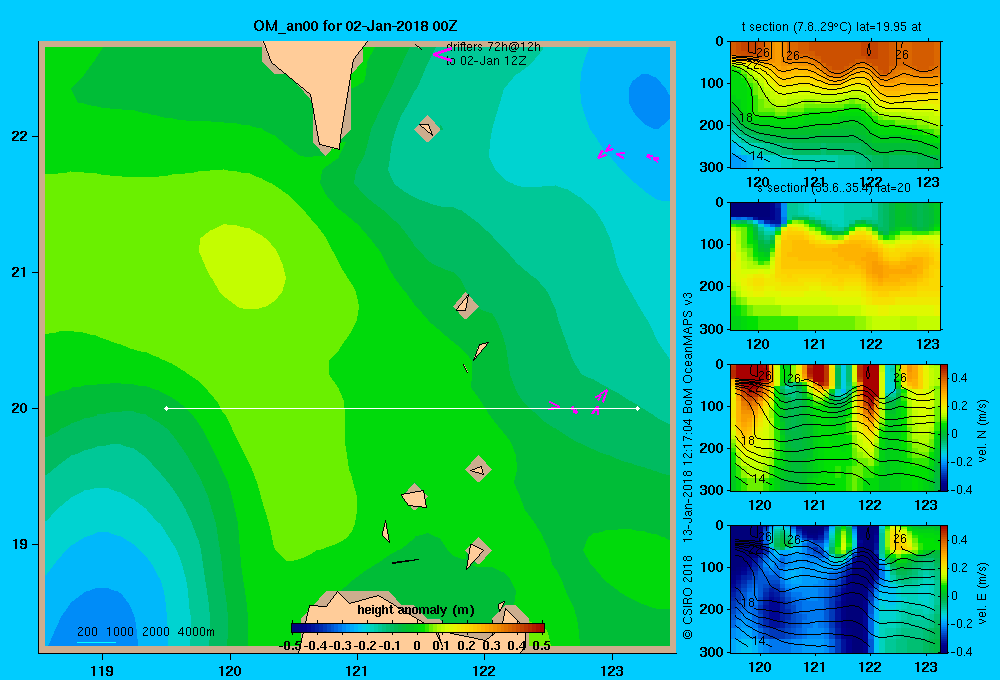The height and width of the screenshot is (680, 1000).
Task: Open the vel. E velocity section plot
Action: 835,589
